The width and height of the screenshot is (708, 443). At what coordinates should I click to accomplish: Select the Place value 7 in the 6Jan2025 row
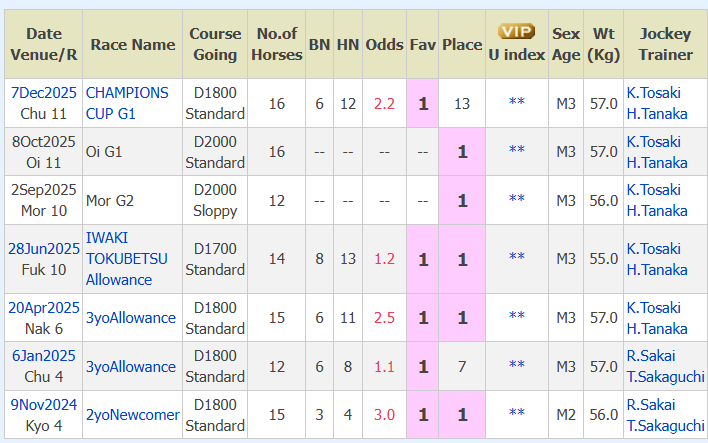coord(462,367)
